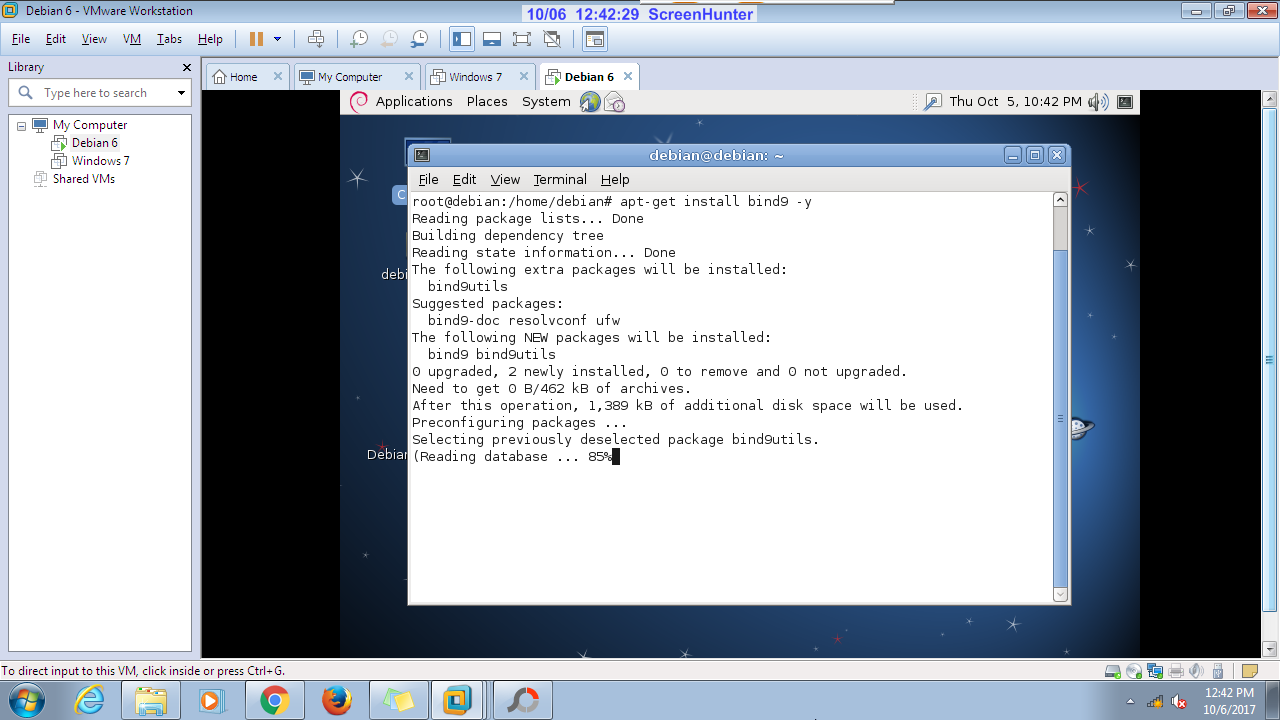Close the Library panel
This screenshot has height=720, width=1280.
coord(186,67)
